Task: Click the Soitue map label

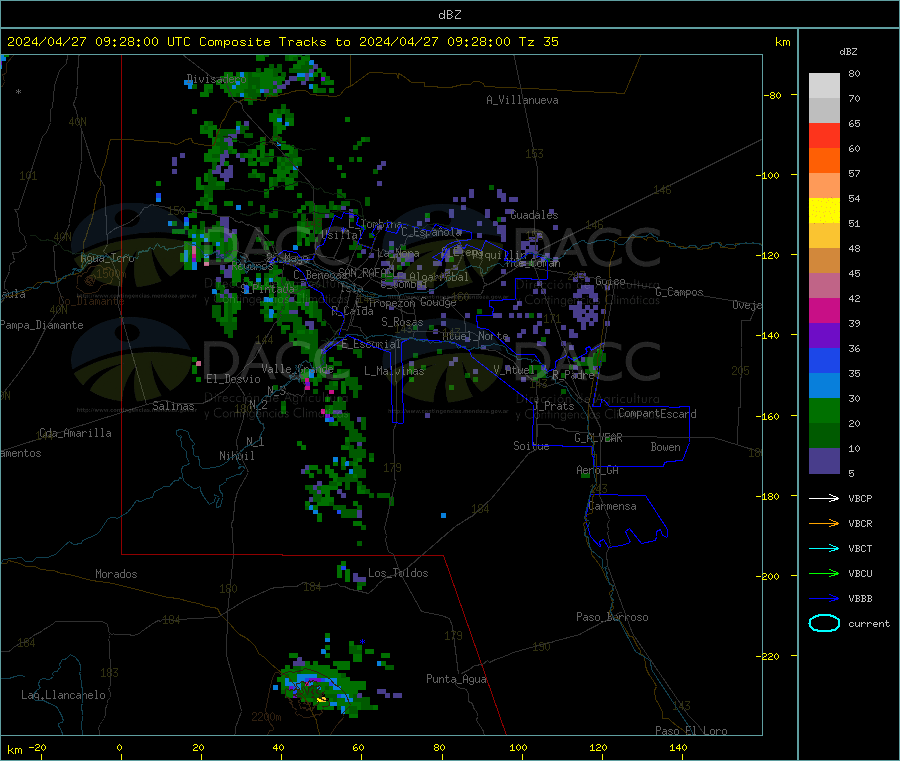Action: click(x=532, y=446)
